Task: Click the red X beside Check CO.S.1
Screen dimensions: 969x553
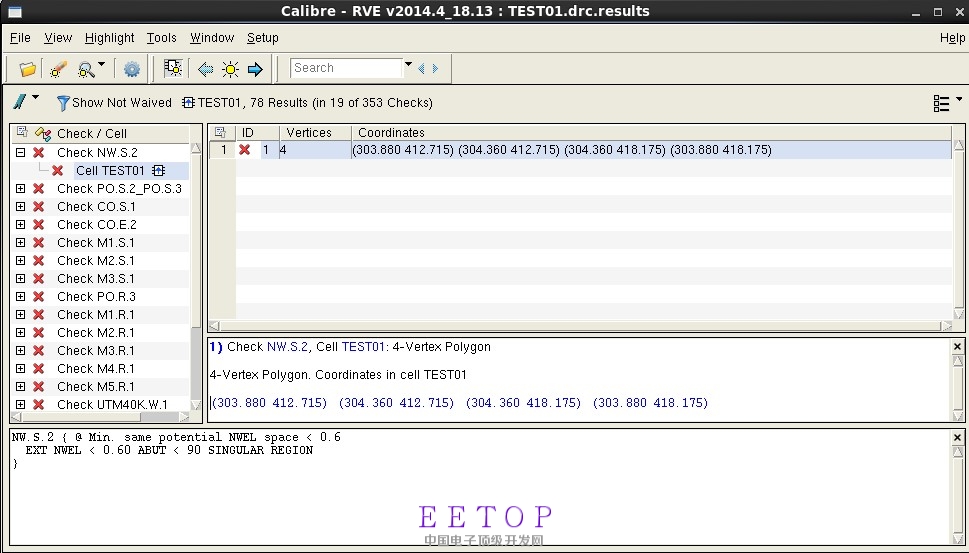Action: (x=39, y=207)
